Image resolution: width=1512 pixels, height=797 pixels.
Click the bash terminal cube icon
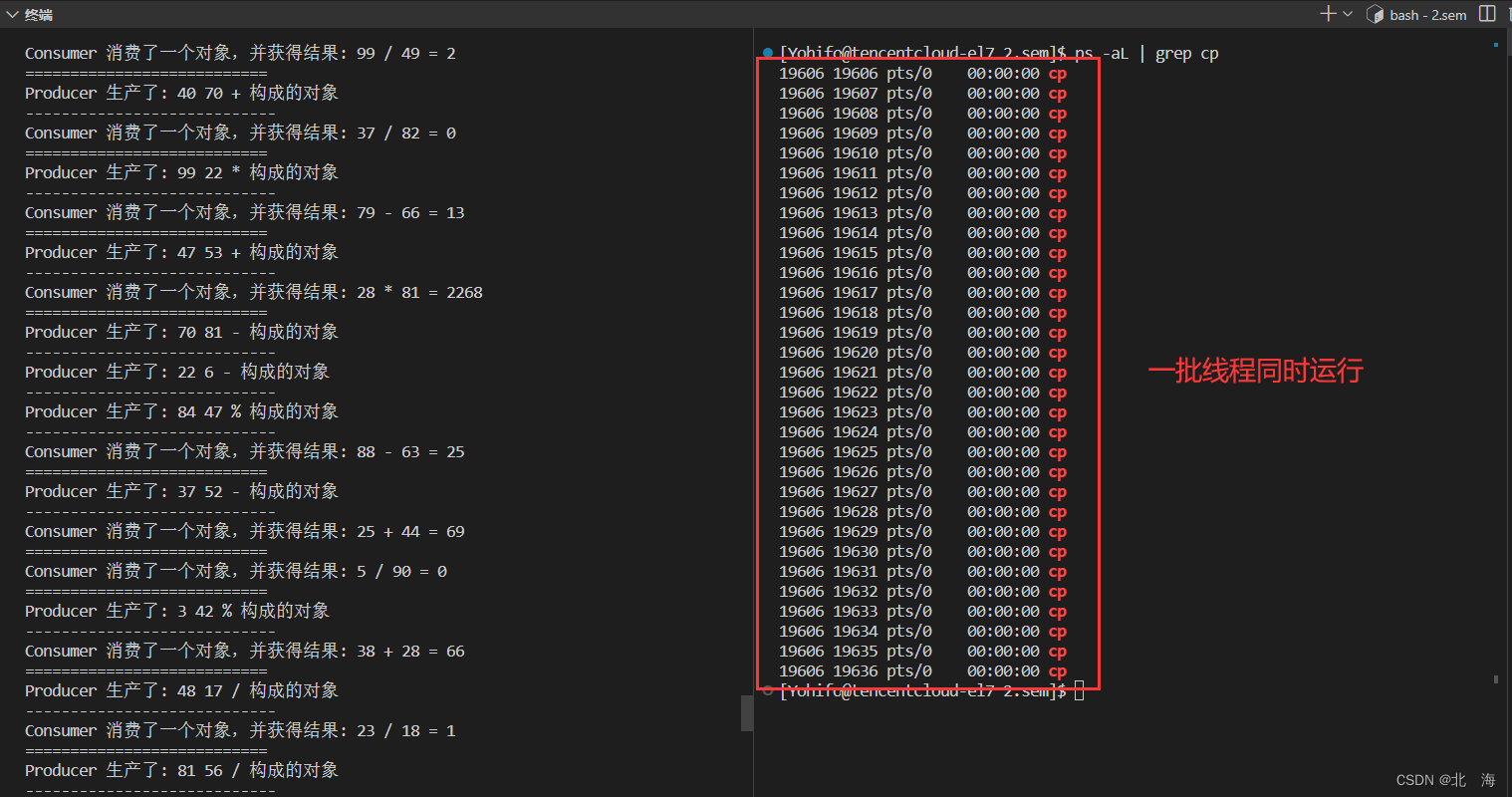coord(1375,14)
